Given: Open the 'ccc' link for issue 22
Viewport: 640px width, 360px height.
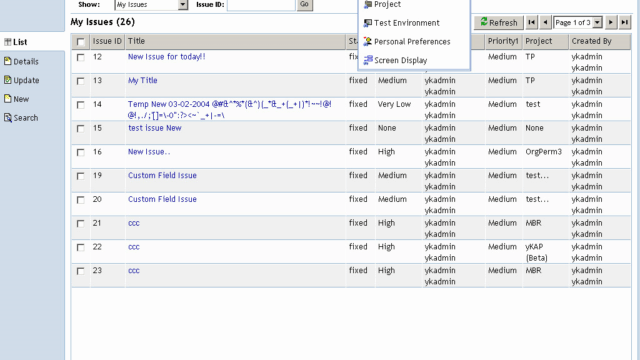Looking at the screenshot, I should [133, 247].
